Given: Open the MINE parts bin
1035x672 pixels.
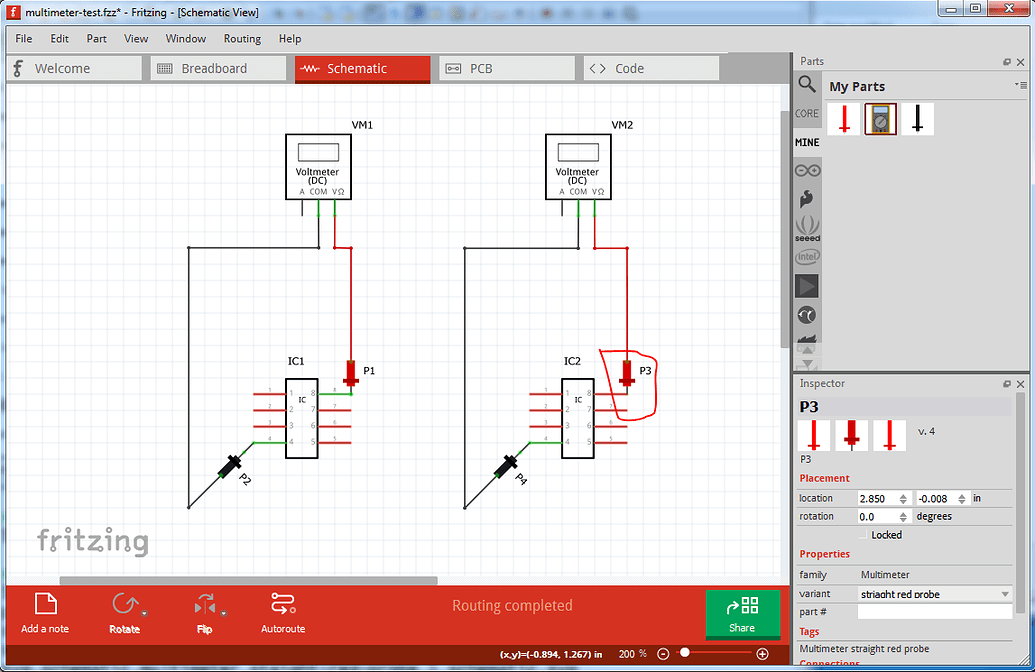Looking at the screenshot, I should tap(806, 142).
